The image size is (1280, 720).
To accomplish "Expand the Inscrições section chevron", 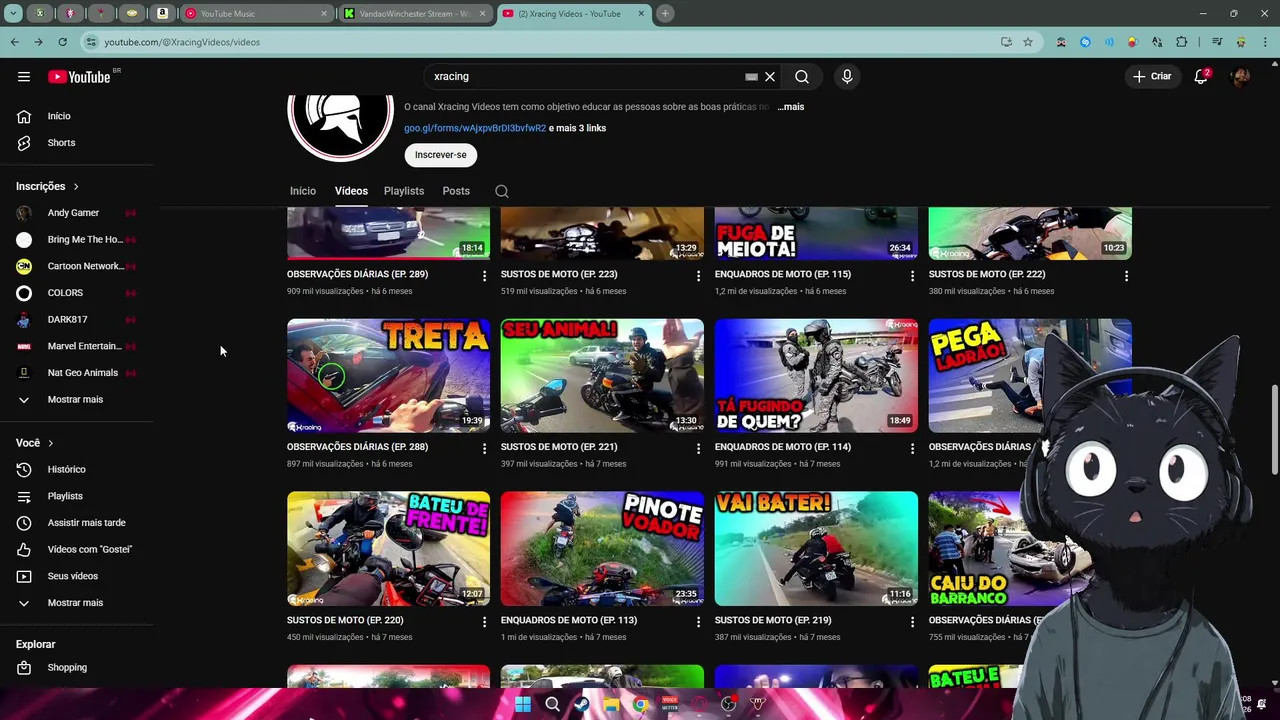I will point(75,187).
